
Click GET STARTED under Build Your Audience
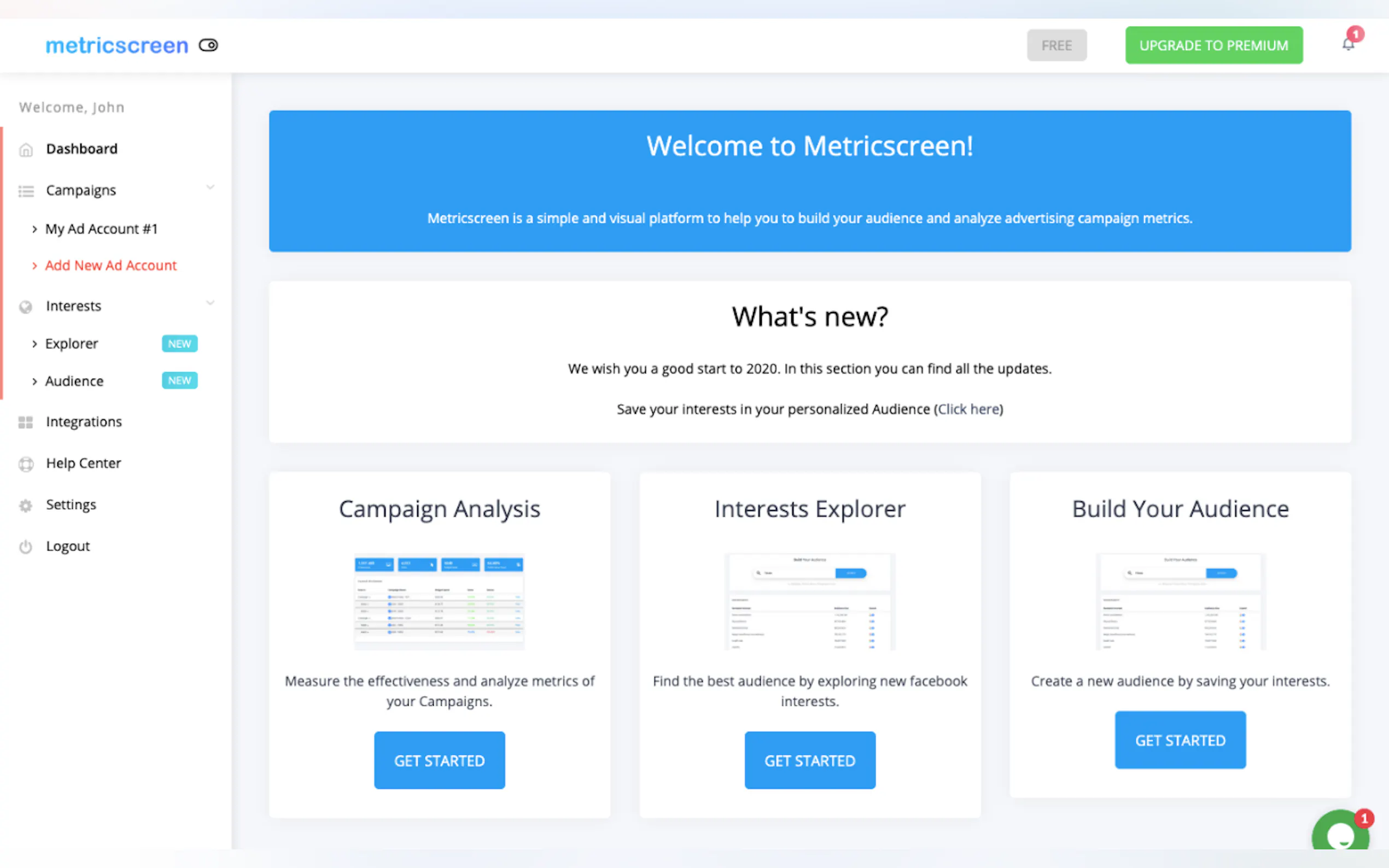[x=1180, y=740]
